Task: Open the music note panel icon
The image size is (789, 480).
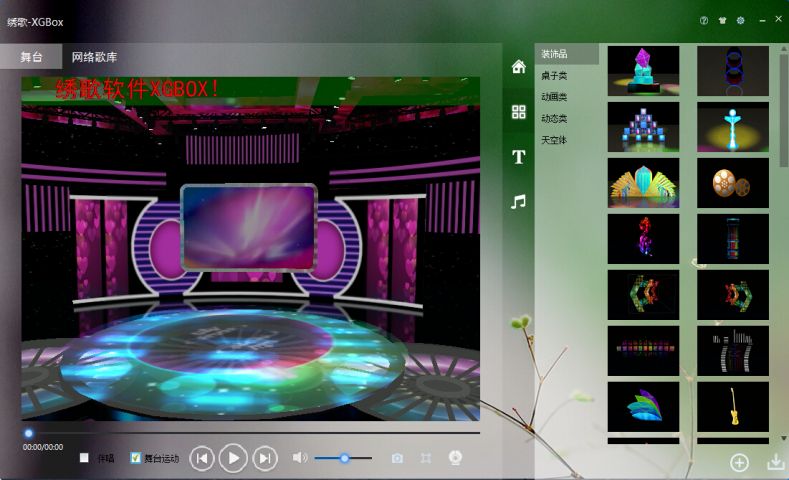Action: click(518, 201)
